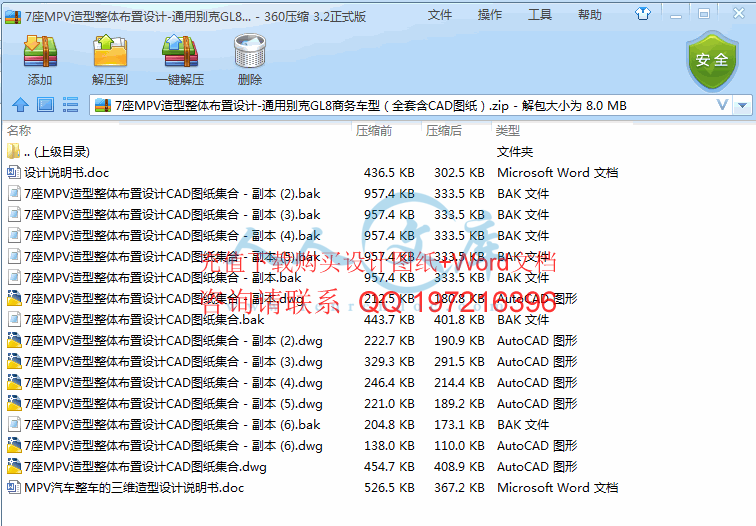Click the 302.5 KB compressed size cell
The image size is (756, 526).
(459, 173)
